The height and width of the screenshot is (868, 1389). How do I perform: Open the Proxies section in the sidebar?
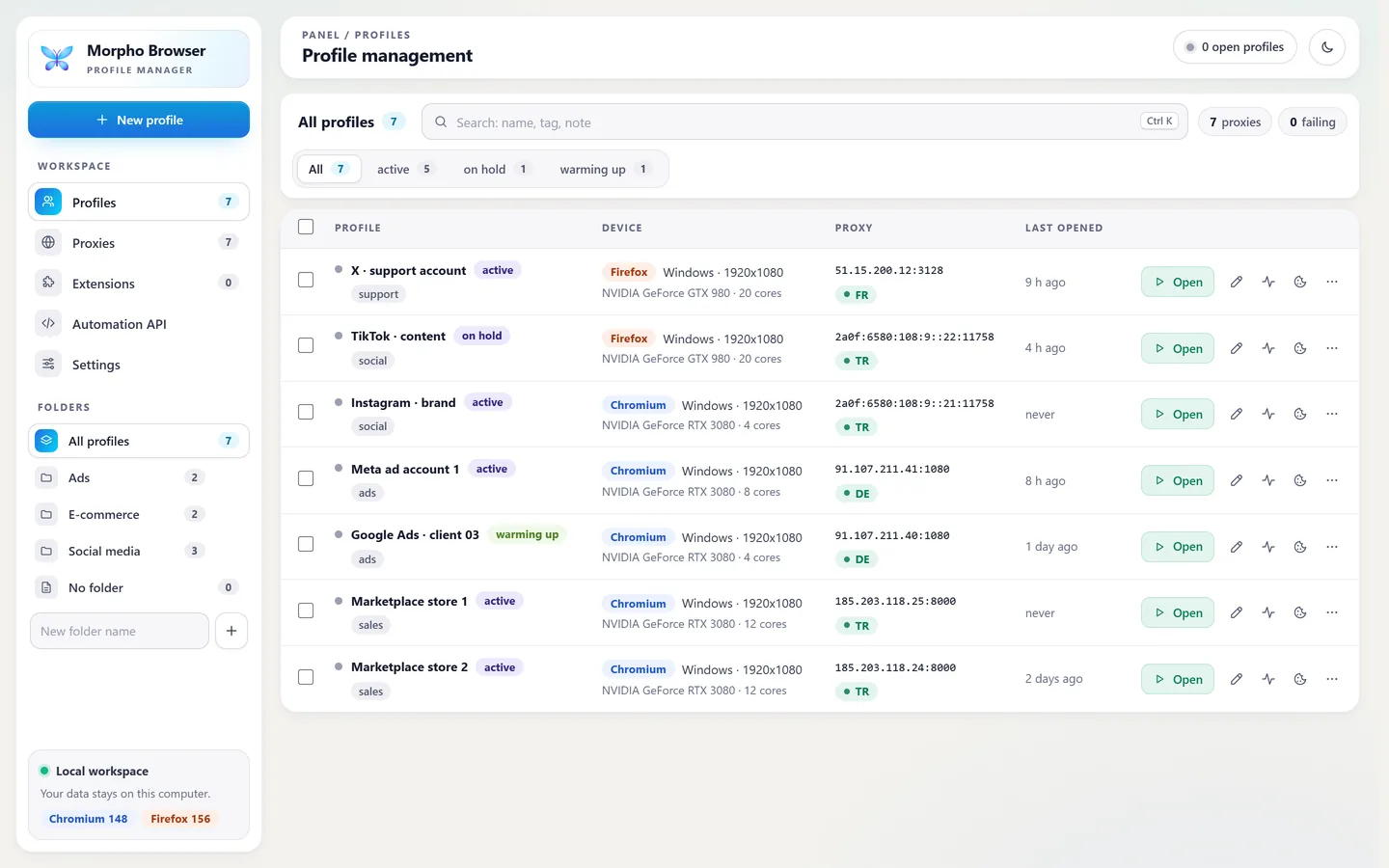point(139,243)
